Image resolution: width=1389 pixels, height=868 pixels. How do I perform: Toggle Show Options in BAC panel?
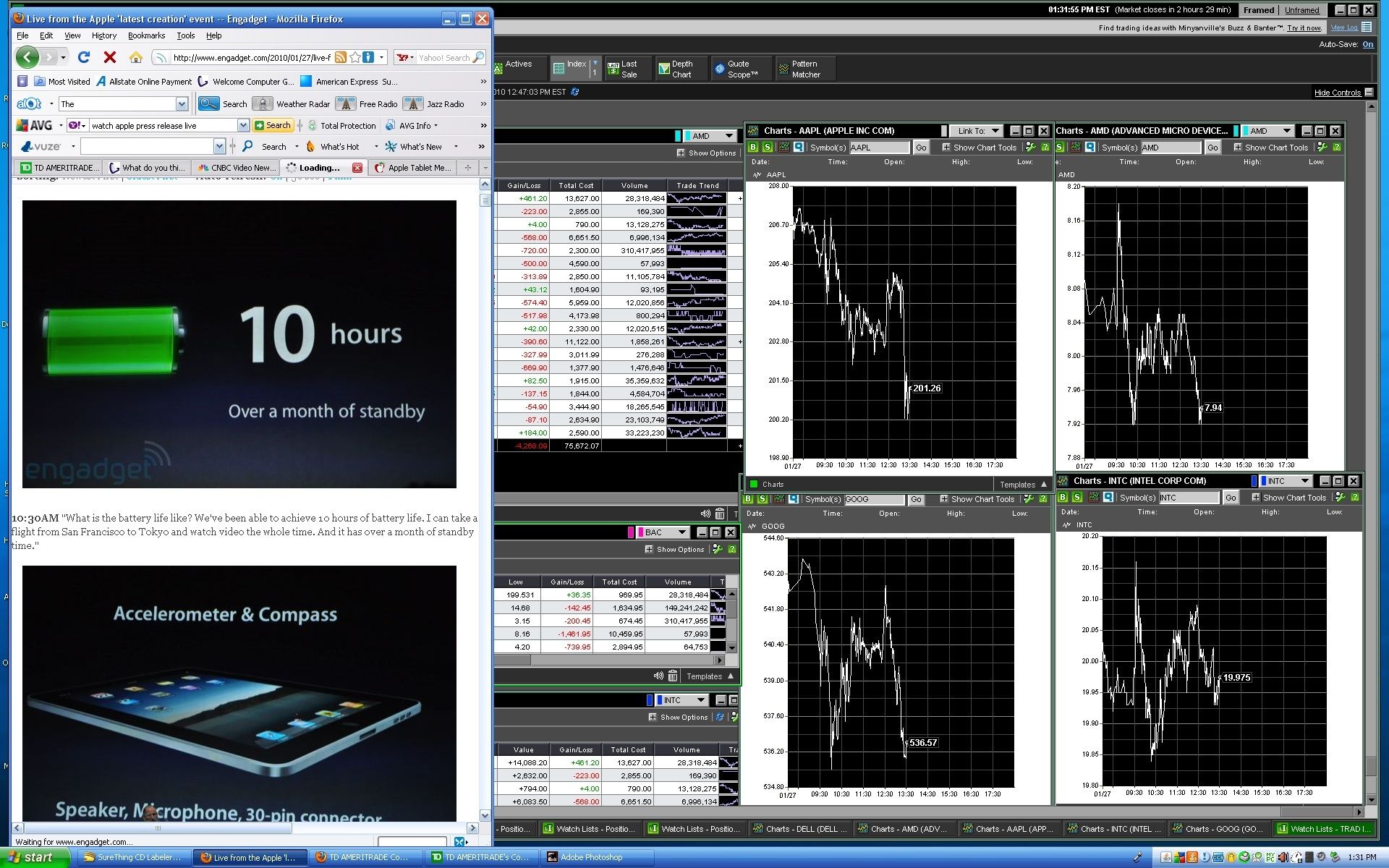coord(674,550)
